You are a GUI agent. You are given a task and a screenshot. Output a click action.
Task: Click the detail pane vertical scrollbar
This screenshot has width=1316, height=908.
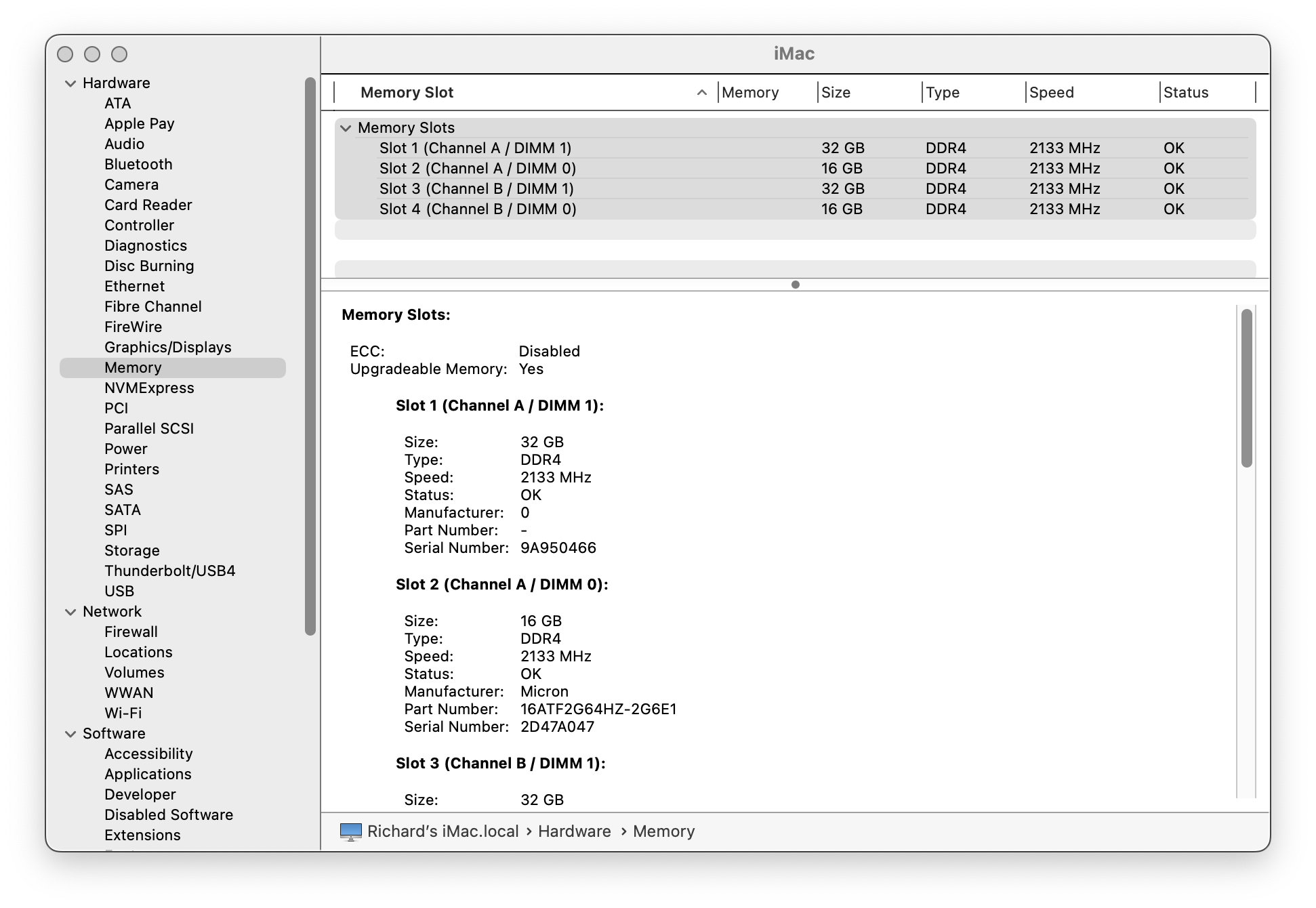(1246, 388)
